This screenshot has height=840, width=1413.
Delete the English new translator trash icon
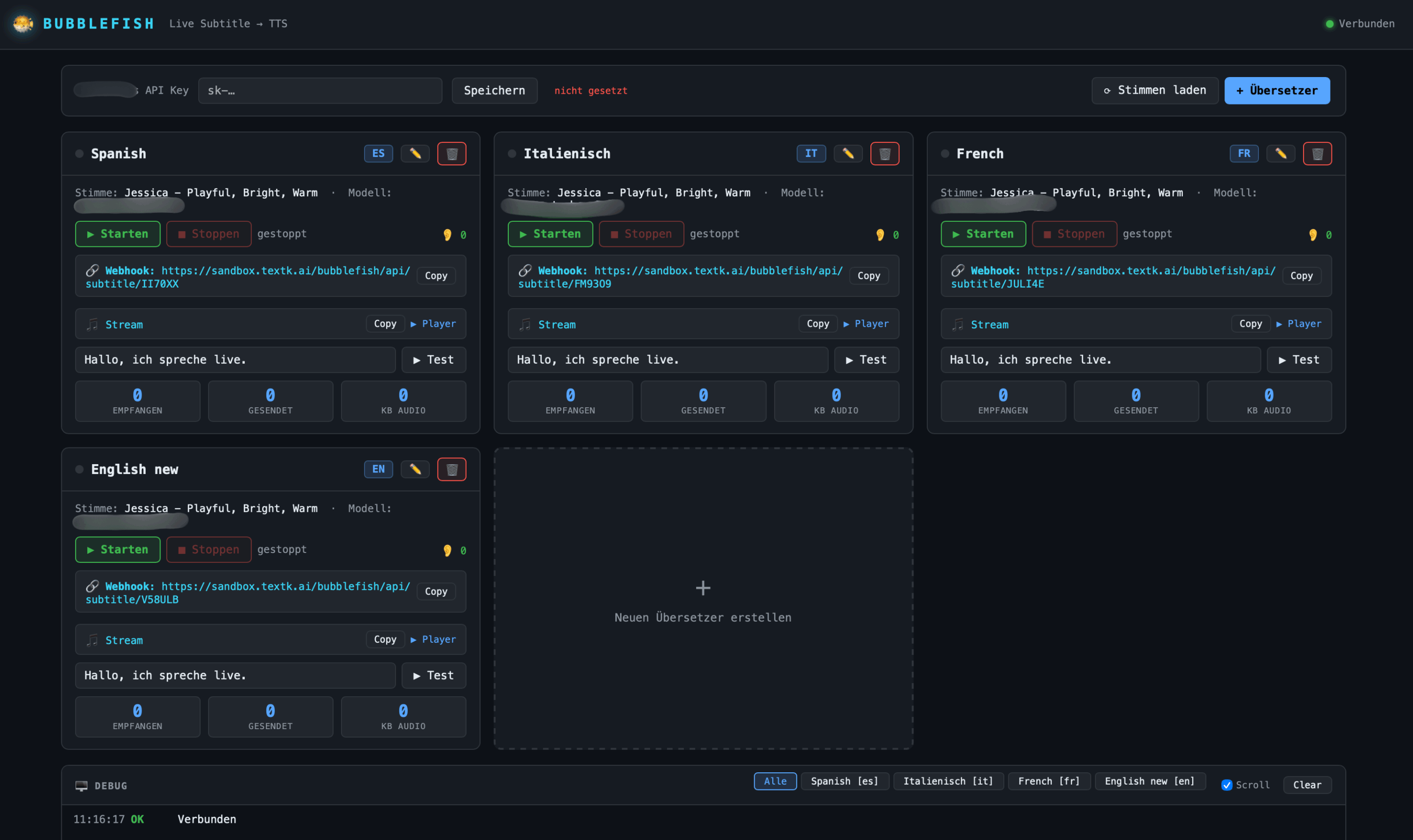(x=451, y=469)
